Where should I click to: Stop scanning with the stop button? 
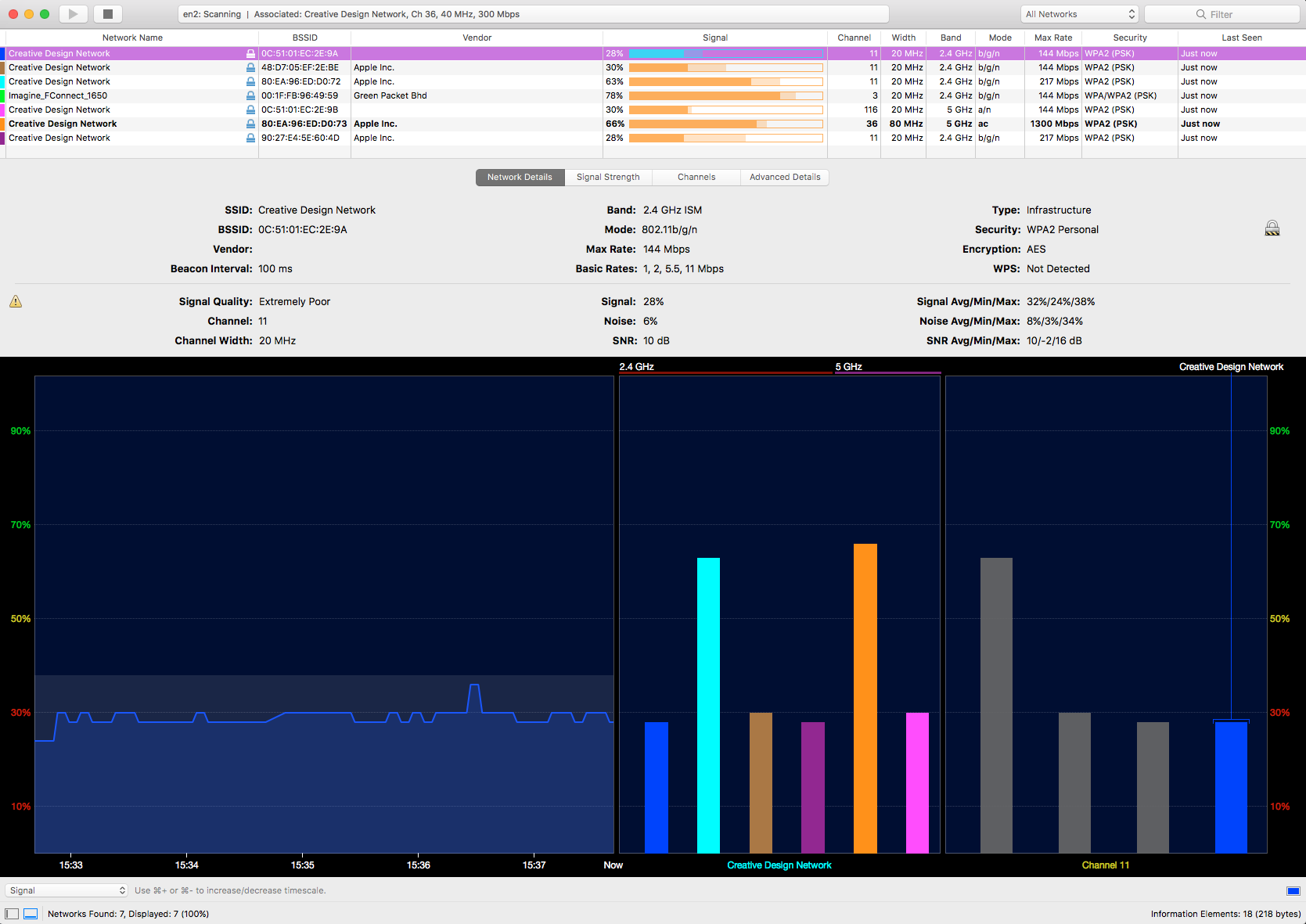(108, 14)
